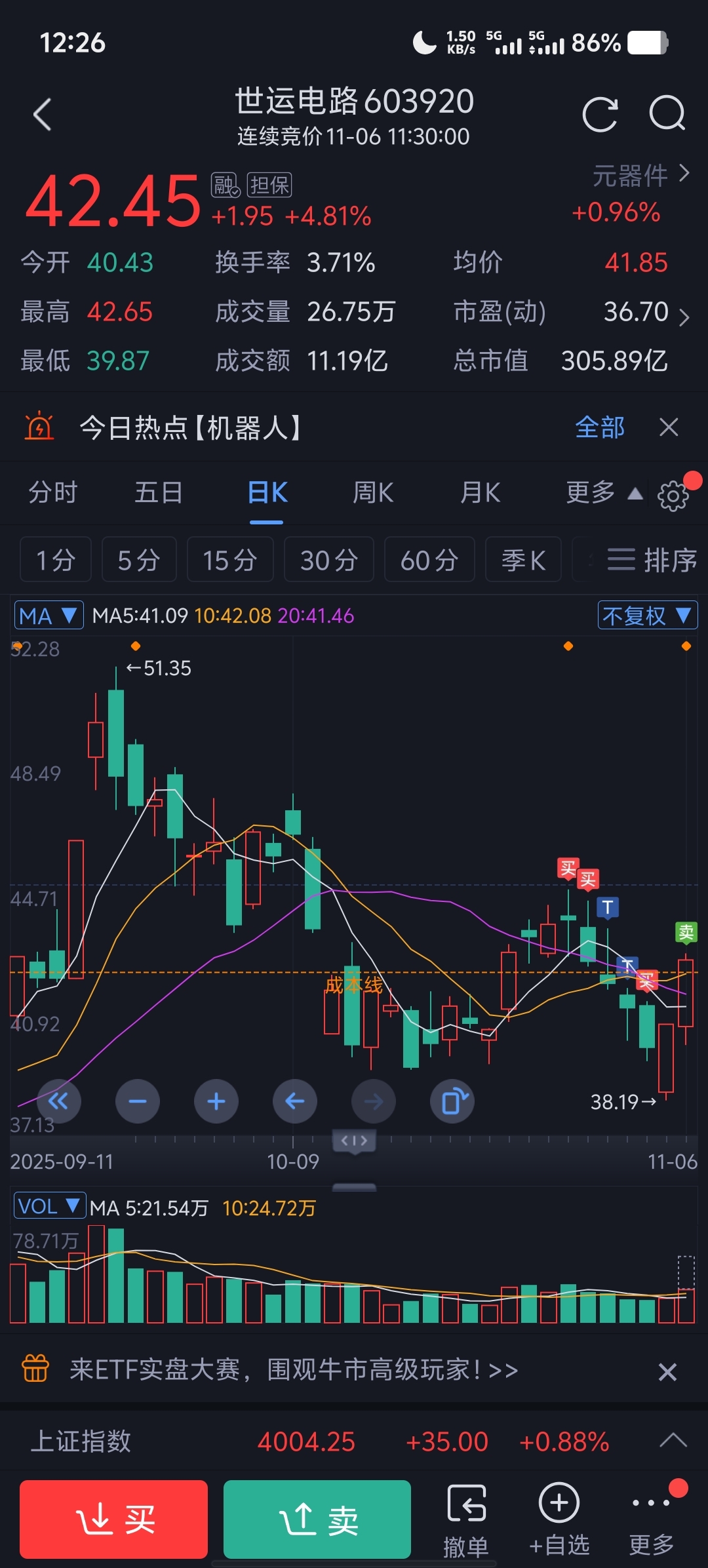Screen dimensions: 708x1568
Task: Shift chart left with arrow button
Action: (295, 1101)
